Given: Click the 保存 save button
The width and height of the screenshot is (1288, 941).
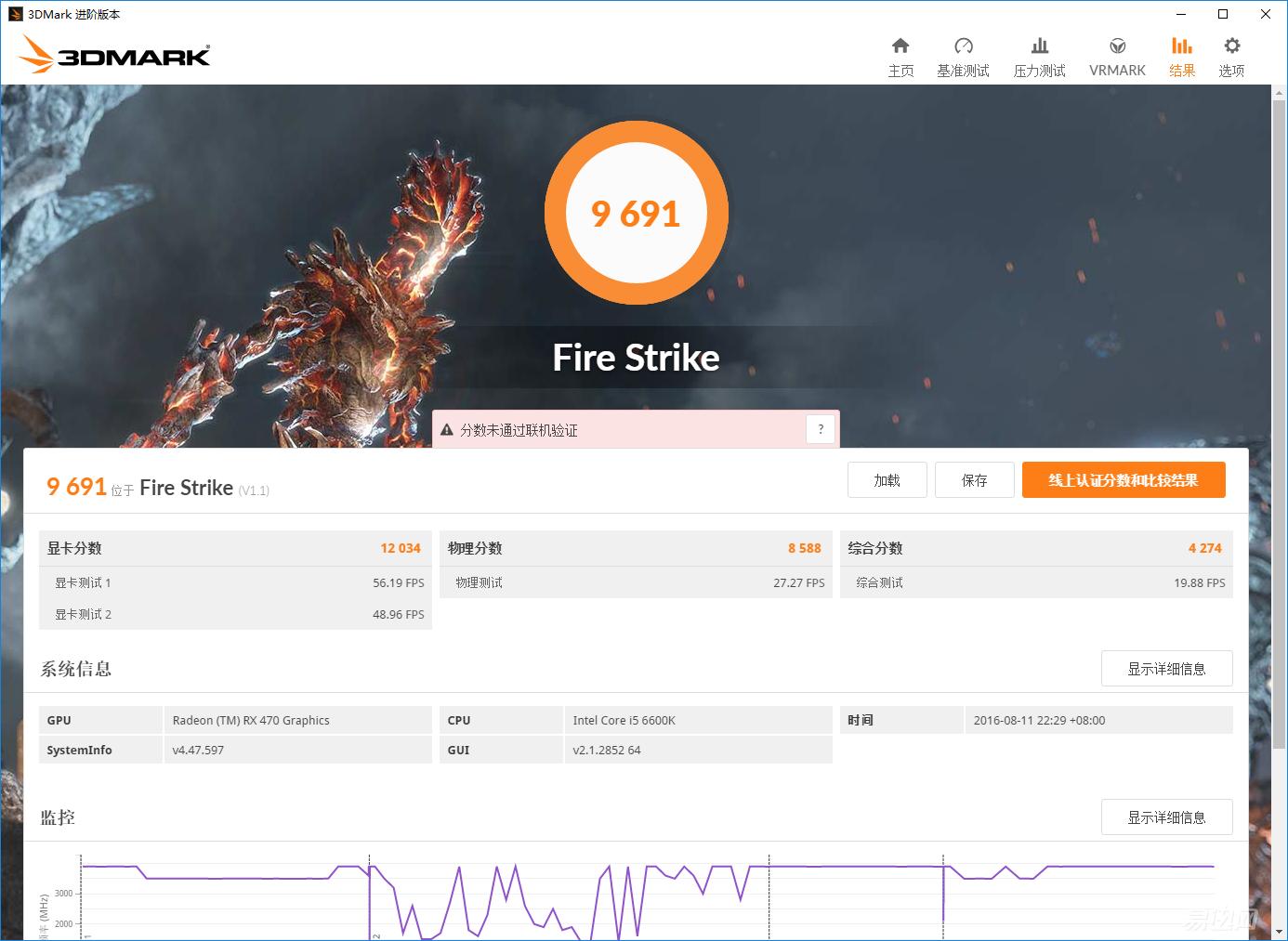Looking at the screenshot, I should tap(974, 479).
